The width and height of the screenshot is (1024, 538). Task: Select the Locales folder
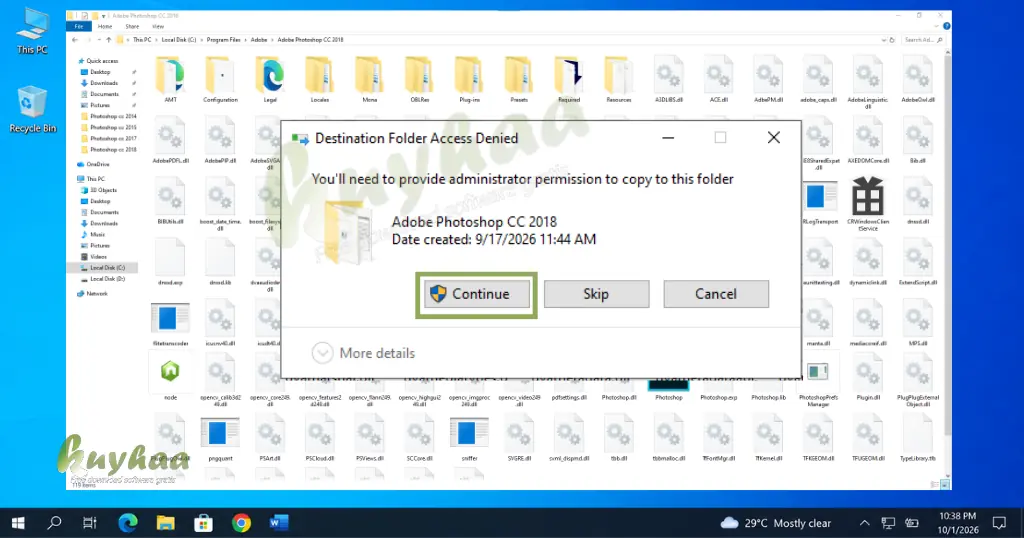click(320, 80)
